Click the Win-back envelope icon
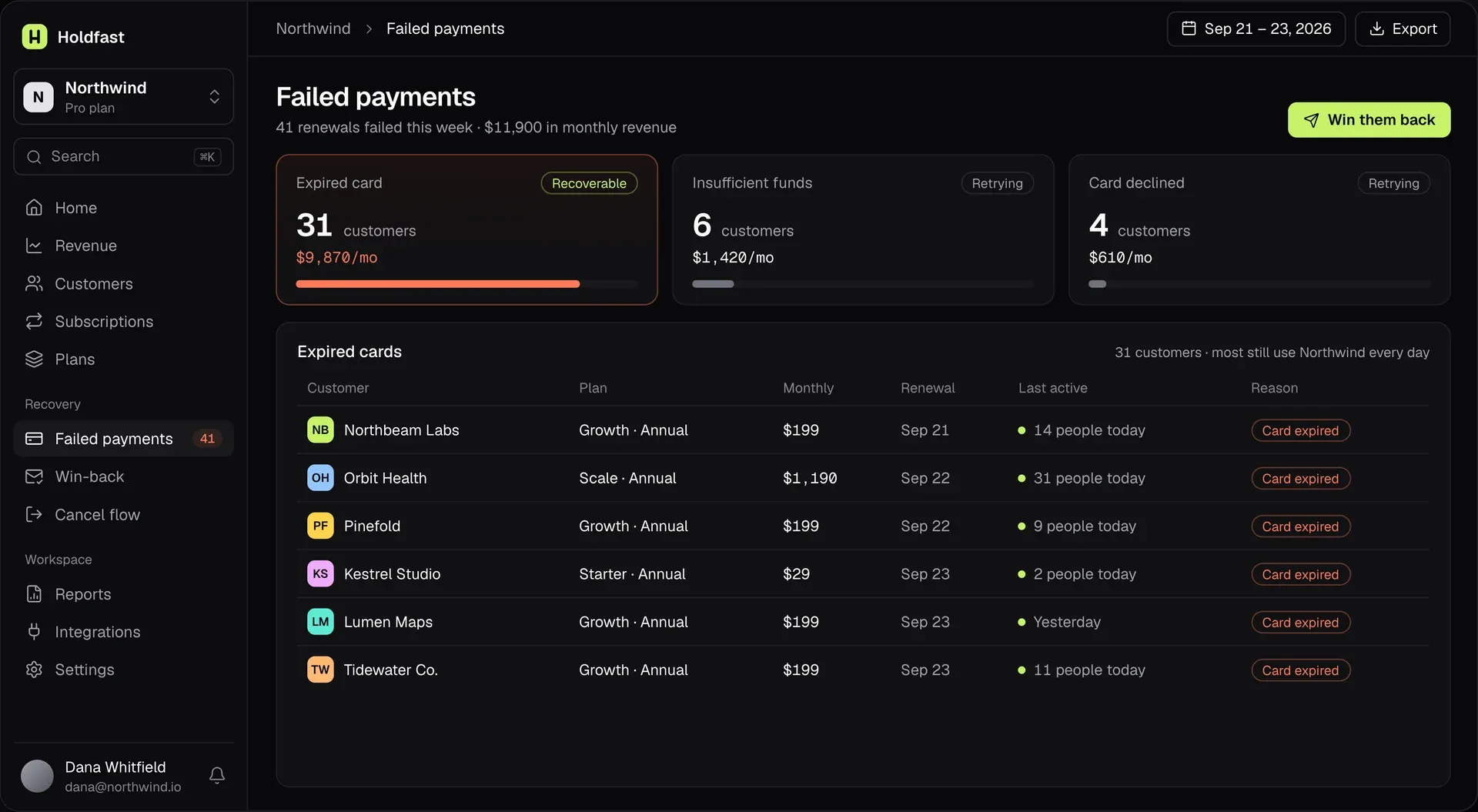 pyautogui.click(x=34, y=476)
